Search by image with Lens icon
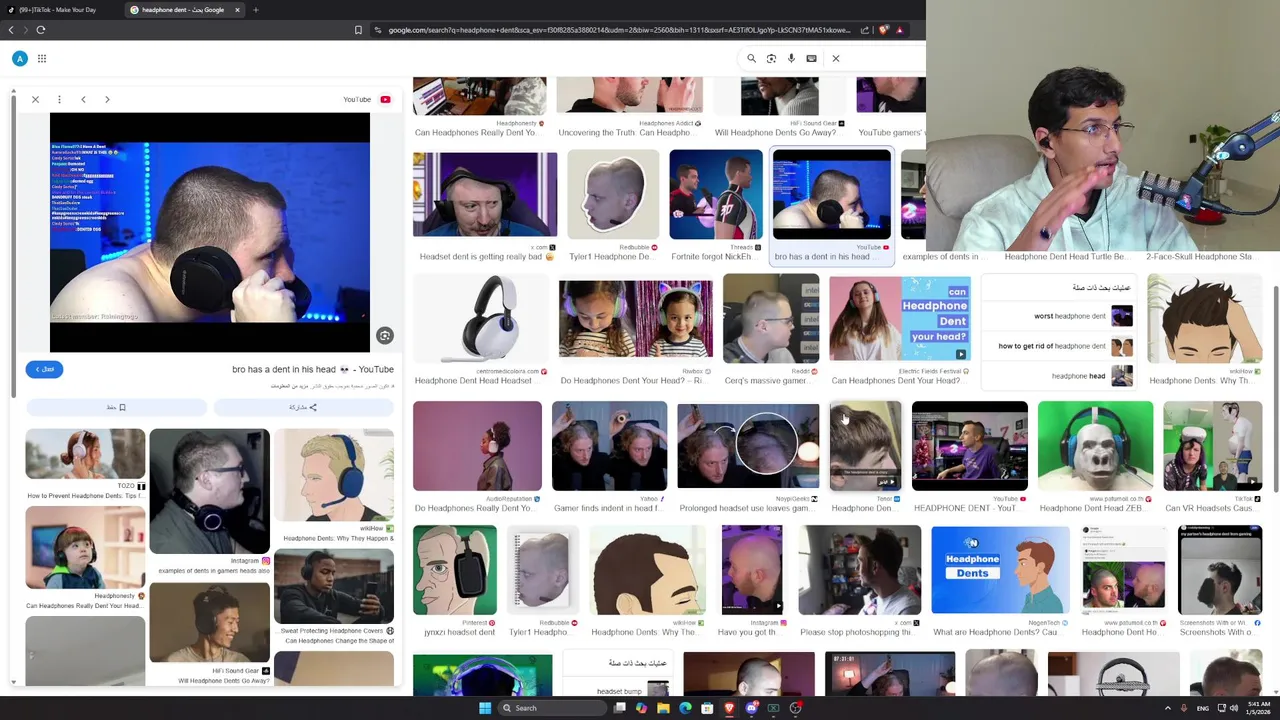This screenshot has width=1280, height=720. click(x=771, y=59)
